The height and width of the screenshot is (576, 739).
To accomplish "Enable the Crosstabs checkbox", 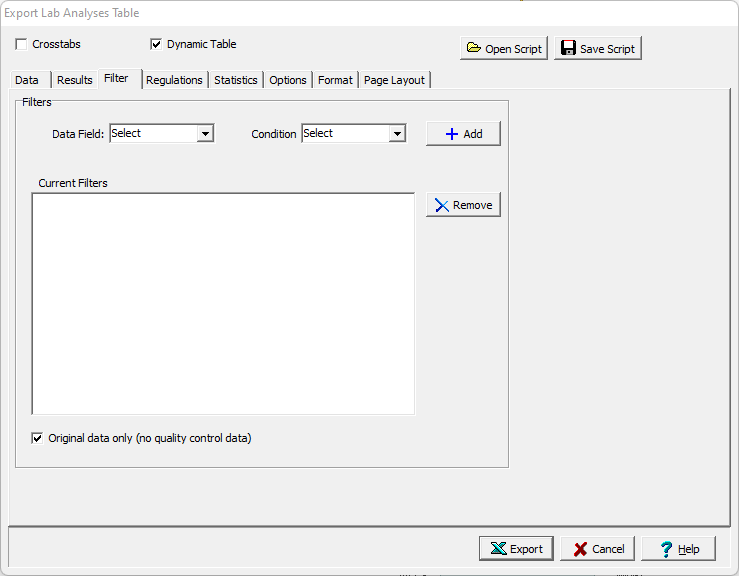I will pos(22,45).
